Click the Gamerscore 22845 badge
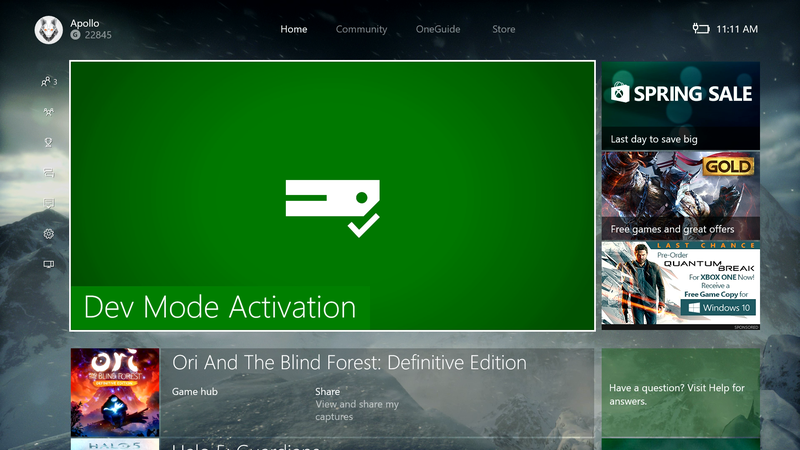Screen dimensions: 800x450 (x=92, y=35)
